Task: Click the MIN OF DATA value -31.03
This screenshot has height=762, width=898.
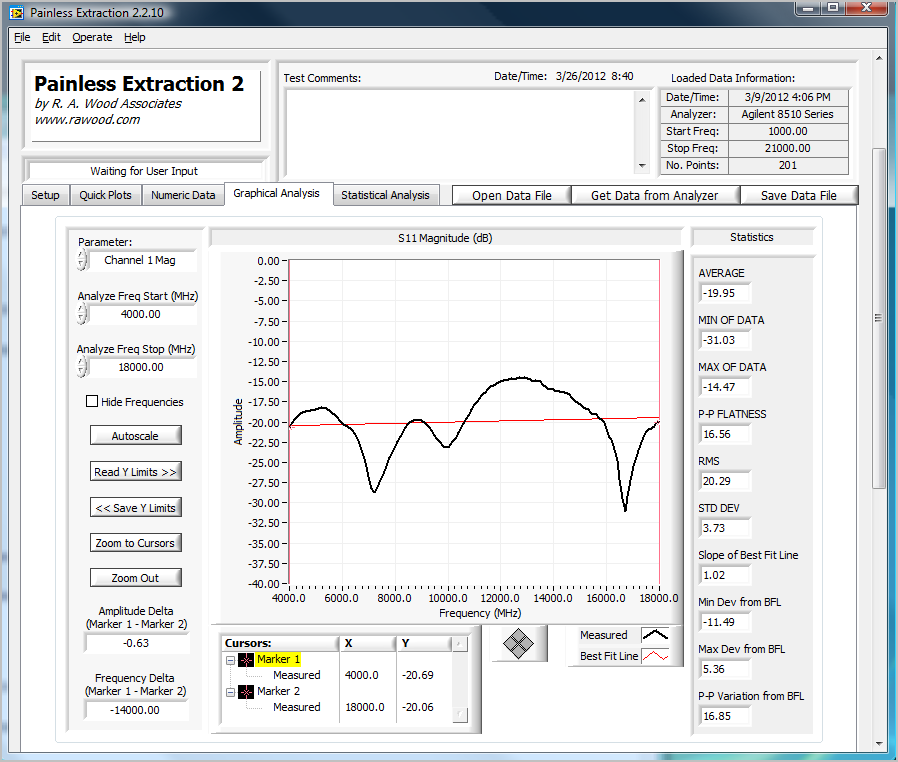Action: (x=725, y=340)
